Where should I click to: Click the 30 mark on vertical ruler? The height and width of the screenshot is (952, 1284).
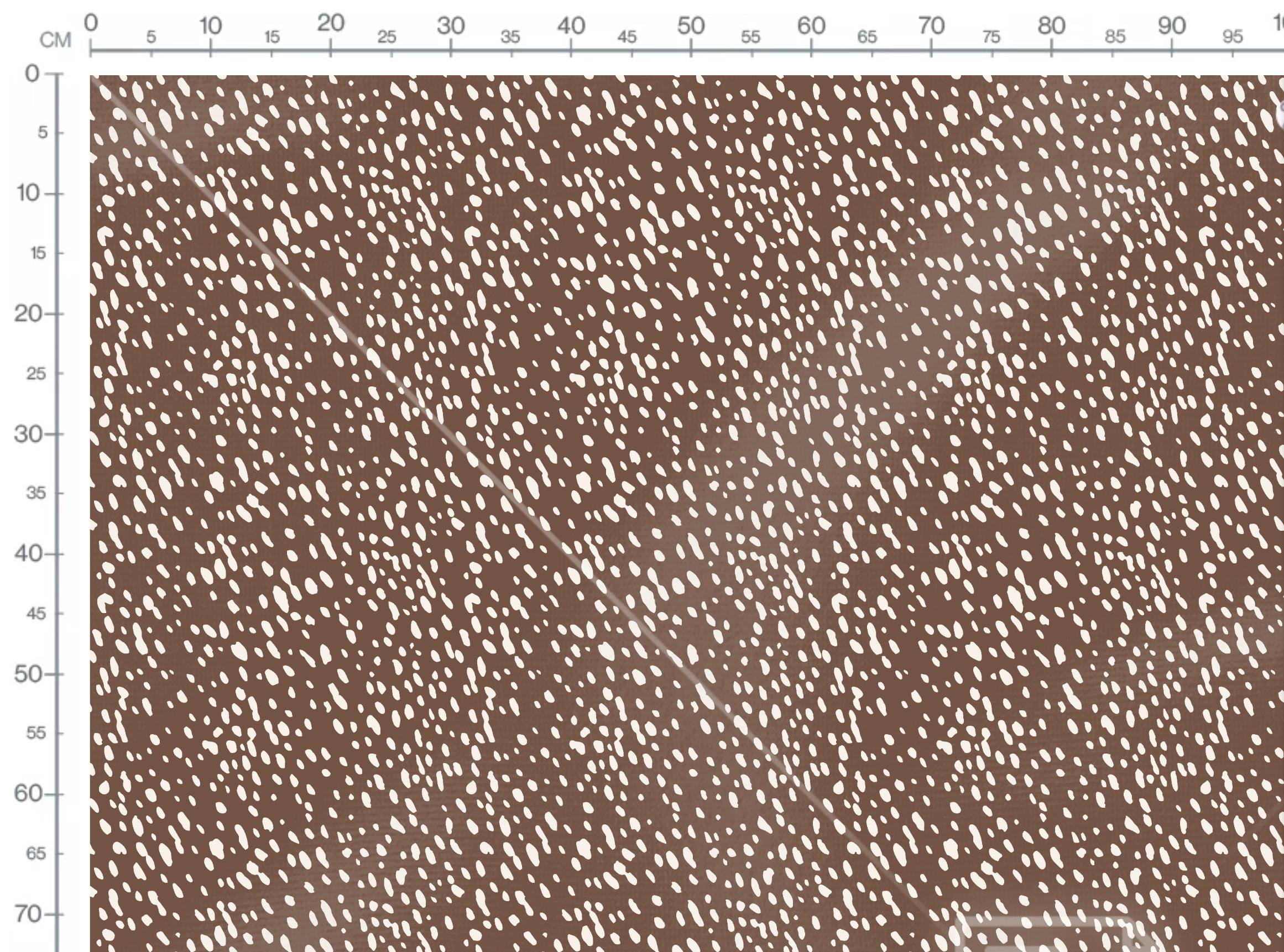(x=28, y=434)
